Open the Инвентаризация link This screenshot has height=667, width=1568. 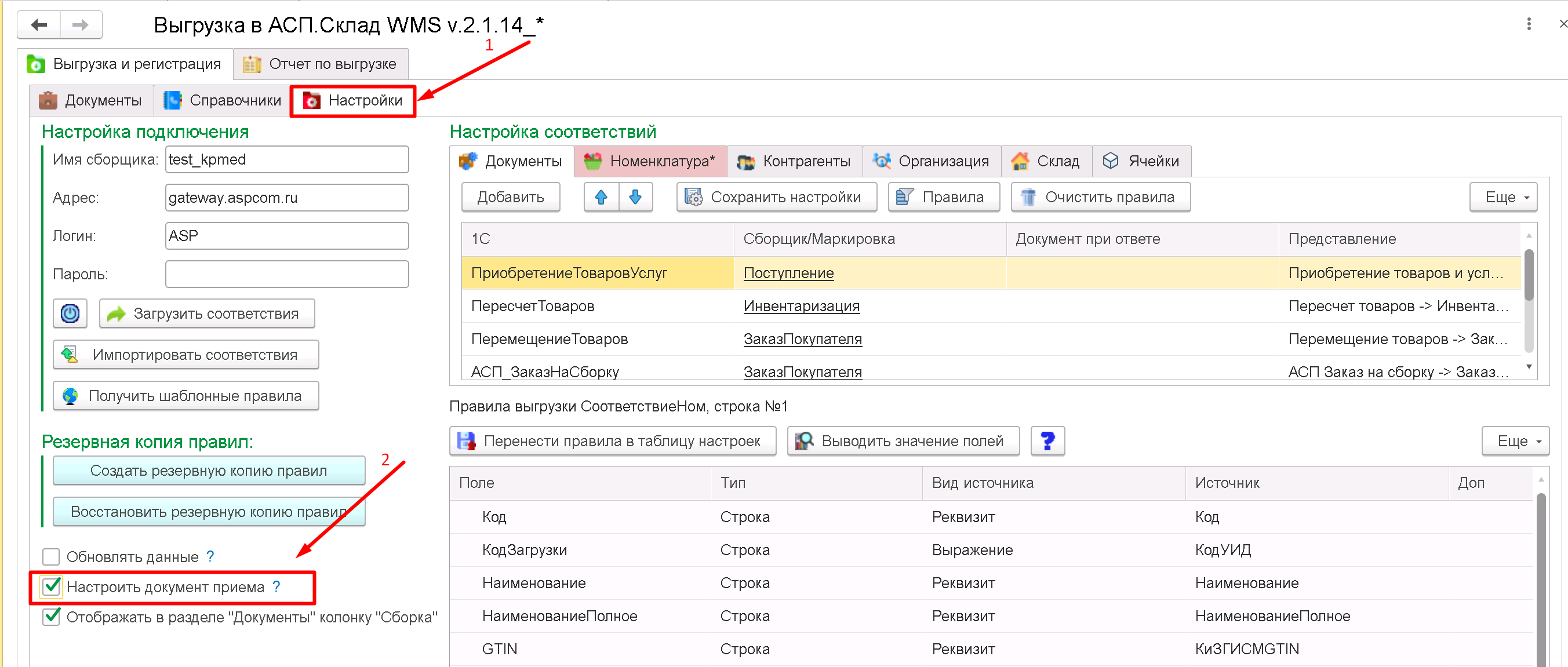tap(801, 306)
